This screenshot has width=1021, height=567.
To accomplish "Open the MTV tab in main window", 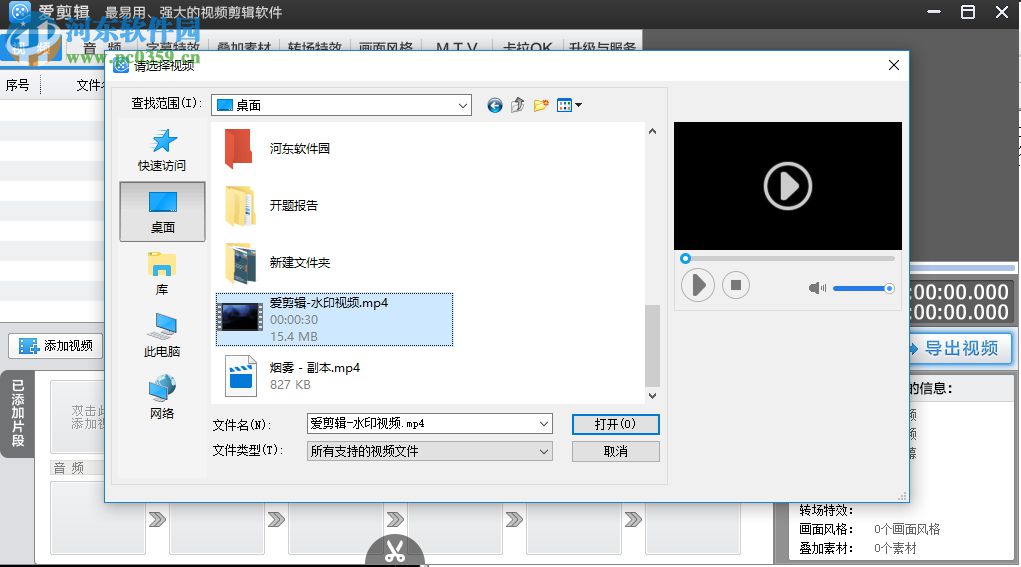I will click(x=456, y=47).
